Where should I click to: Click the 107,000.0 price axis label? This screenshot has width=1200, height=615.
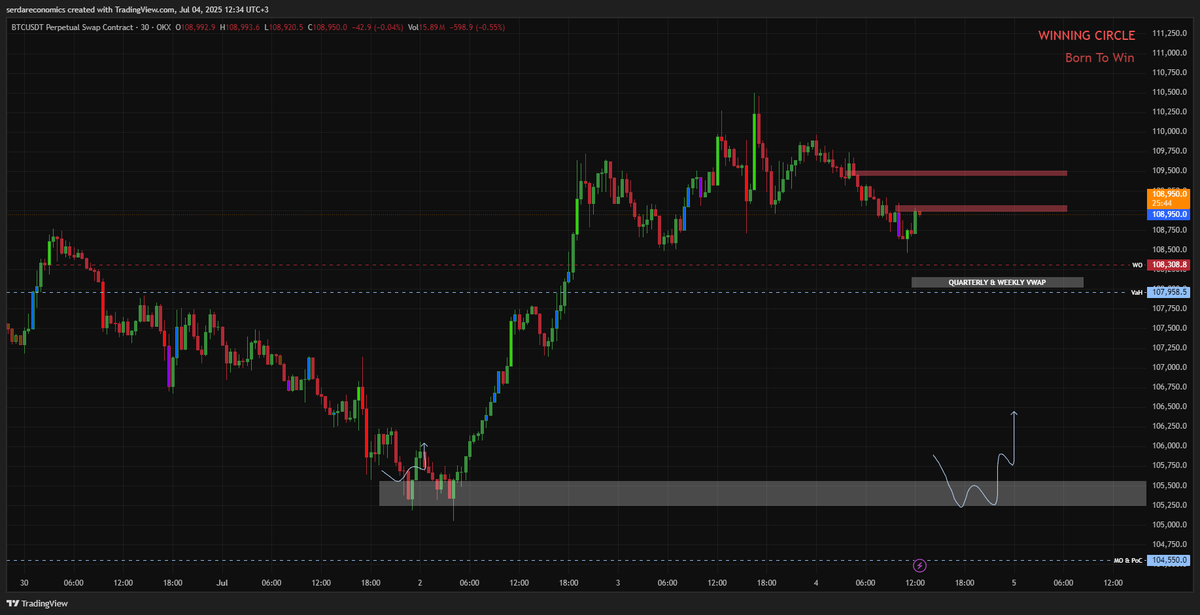coord(1169,367)
